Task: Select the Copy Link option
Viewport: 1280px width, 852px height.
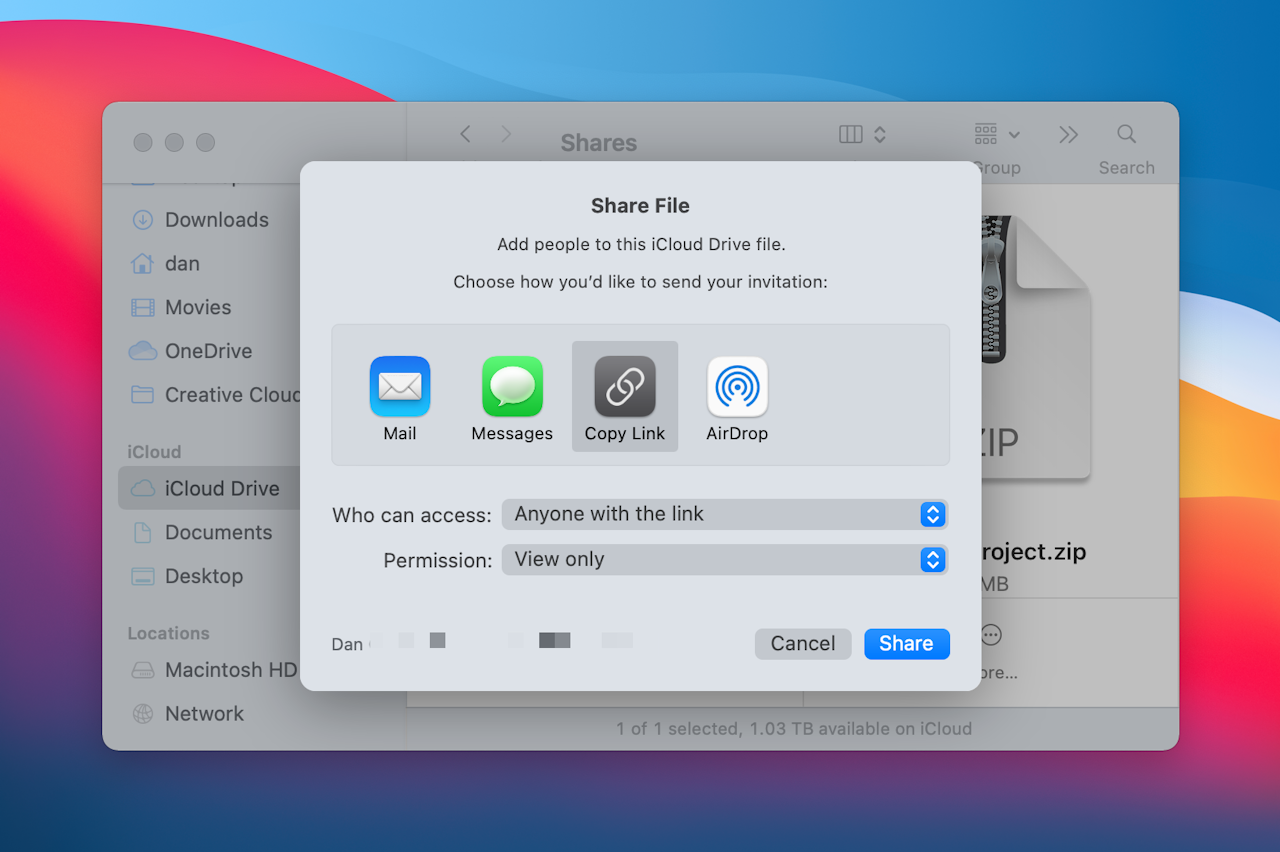Action: (625, 396)
